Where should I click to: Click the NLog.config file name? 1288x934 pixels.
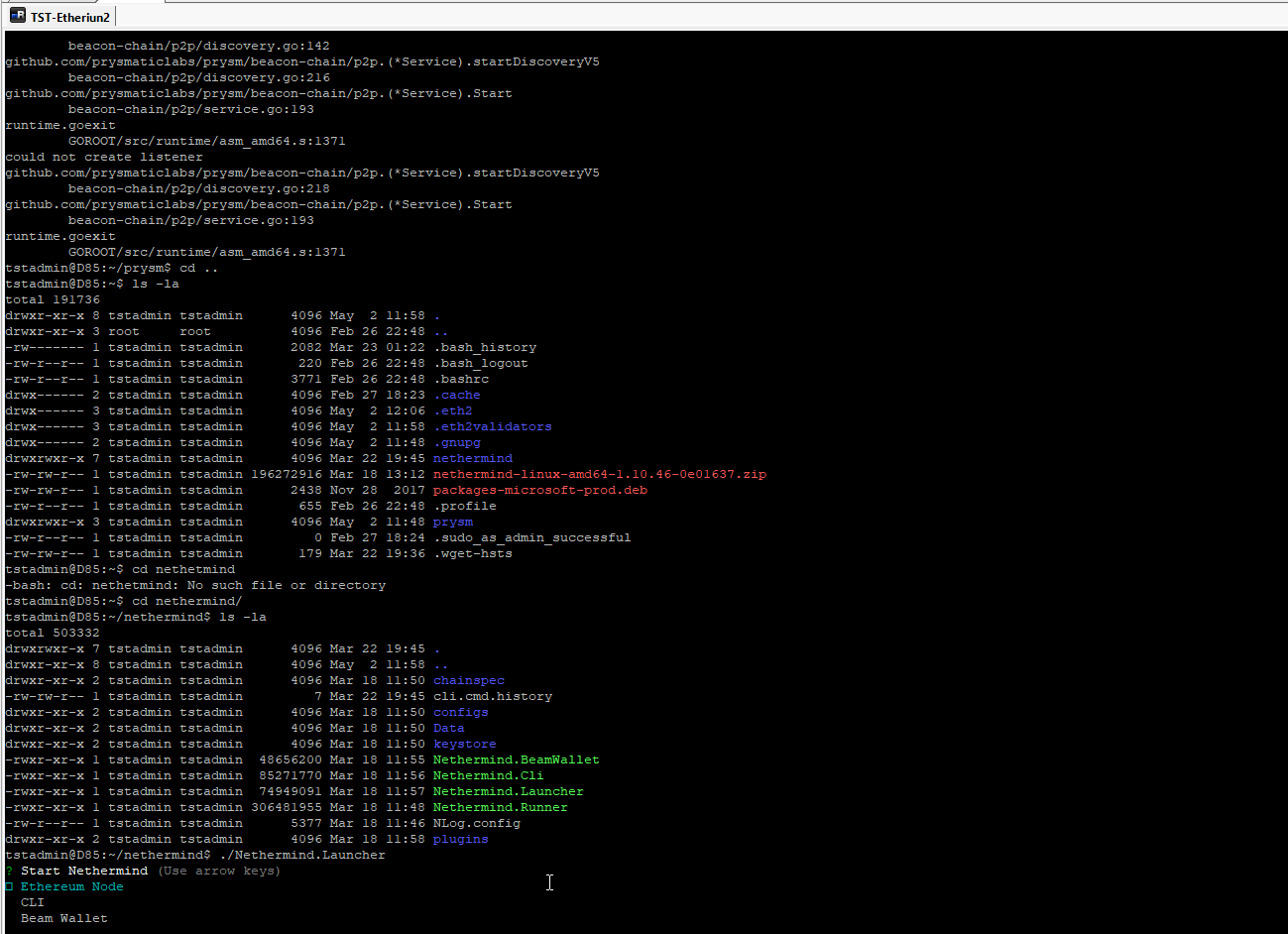(x=477, y=823)
